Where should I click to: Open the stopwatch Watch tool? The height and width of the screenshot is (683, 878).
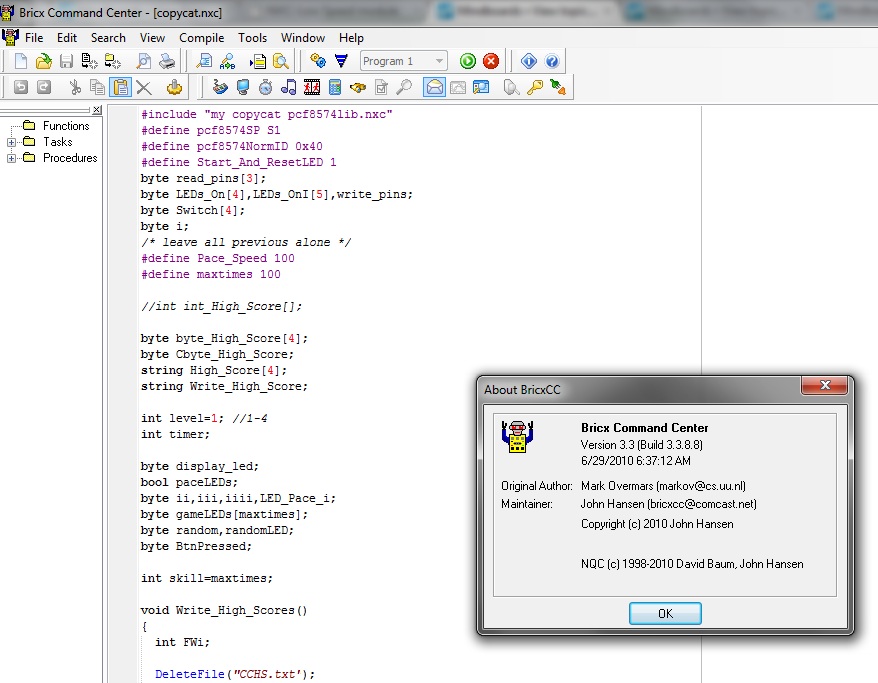pos(265,87)
